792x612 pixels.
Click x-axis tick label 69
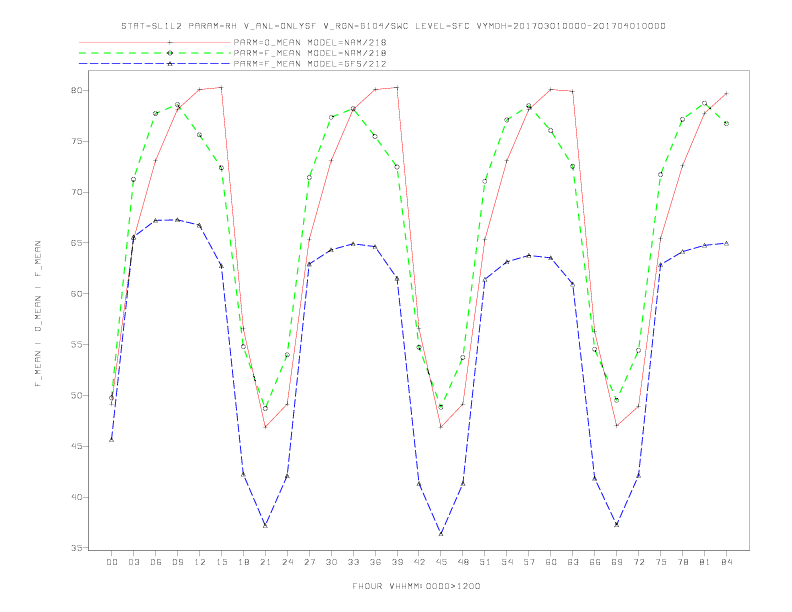click(x=617, y=562)
